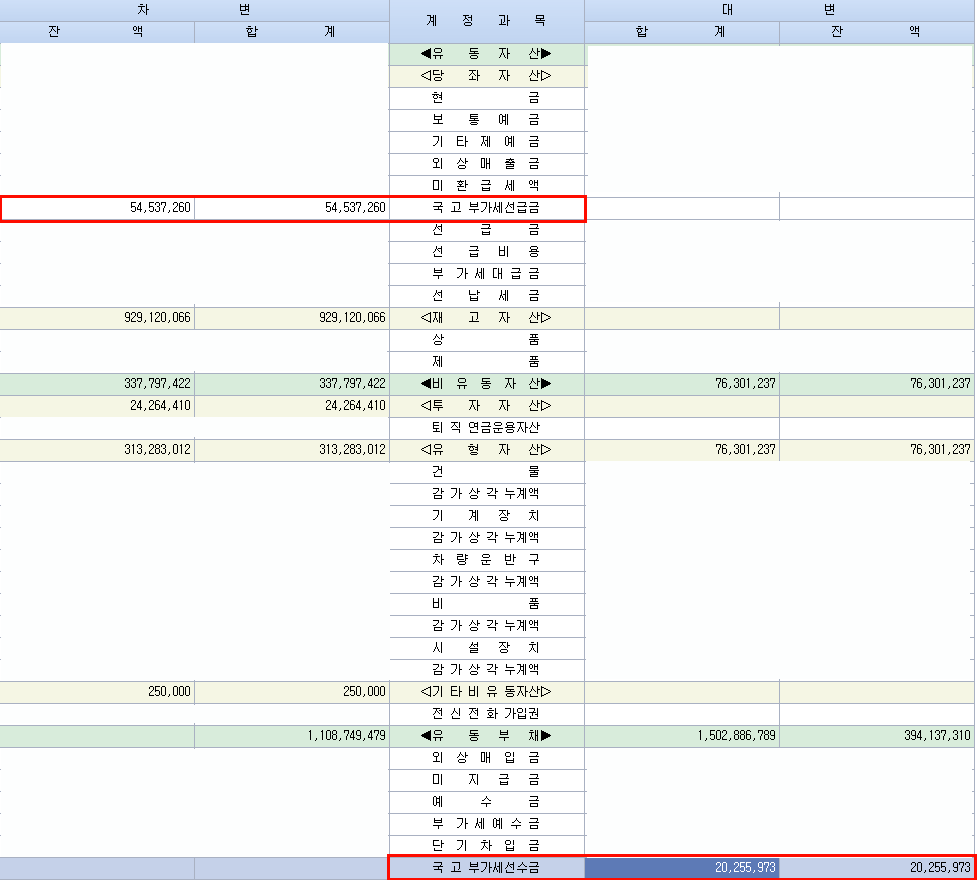Select the 보통예금 account row
The width and height of the screenshot is (980, 880).
(486, 120)
